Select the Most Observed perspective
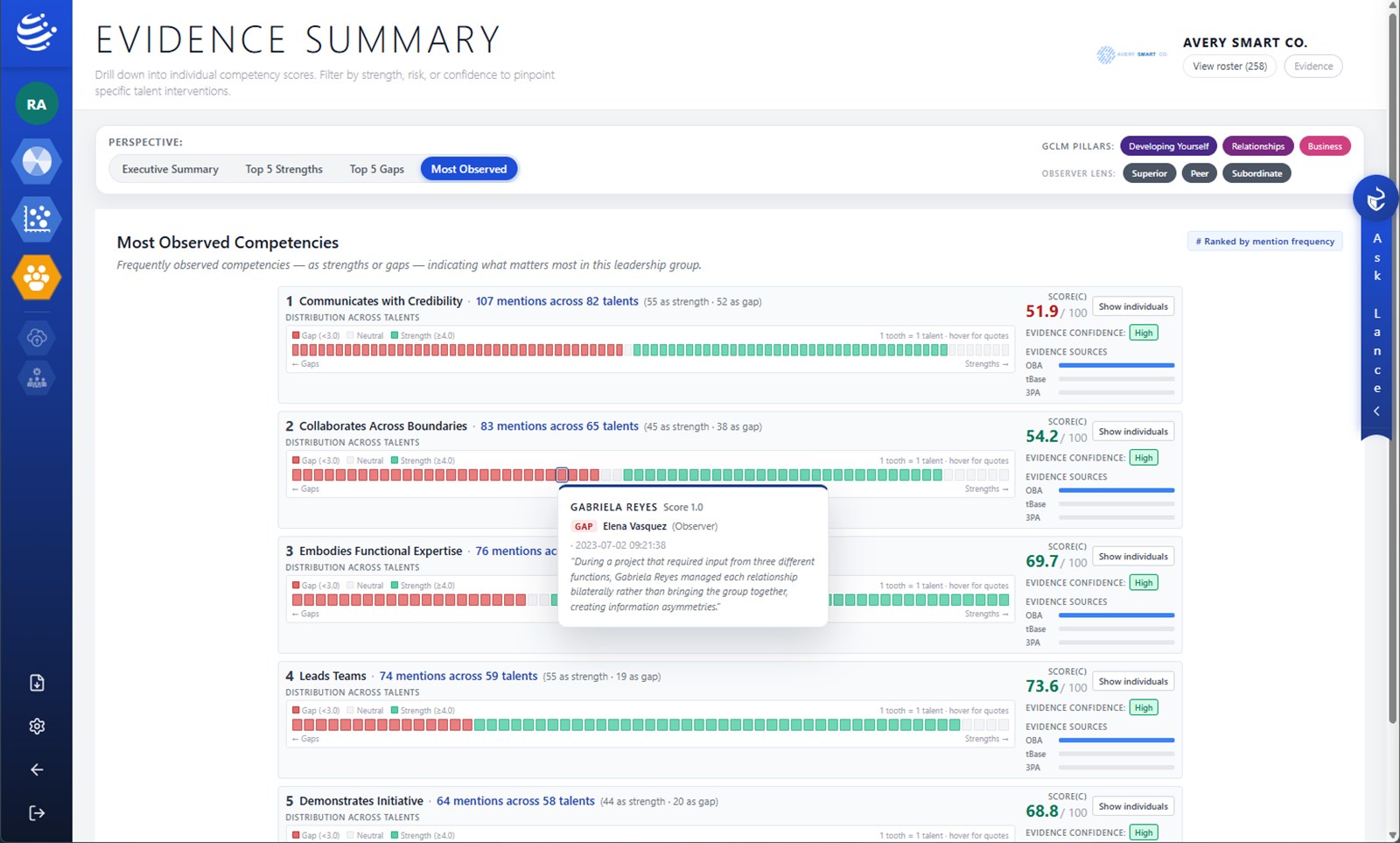This screenshot has height=843, width=1400. 469,169
